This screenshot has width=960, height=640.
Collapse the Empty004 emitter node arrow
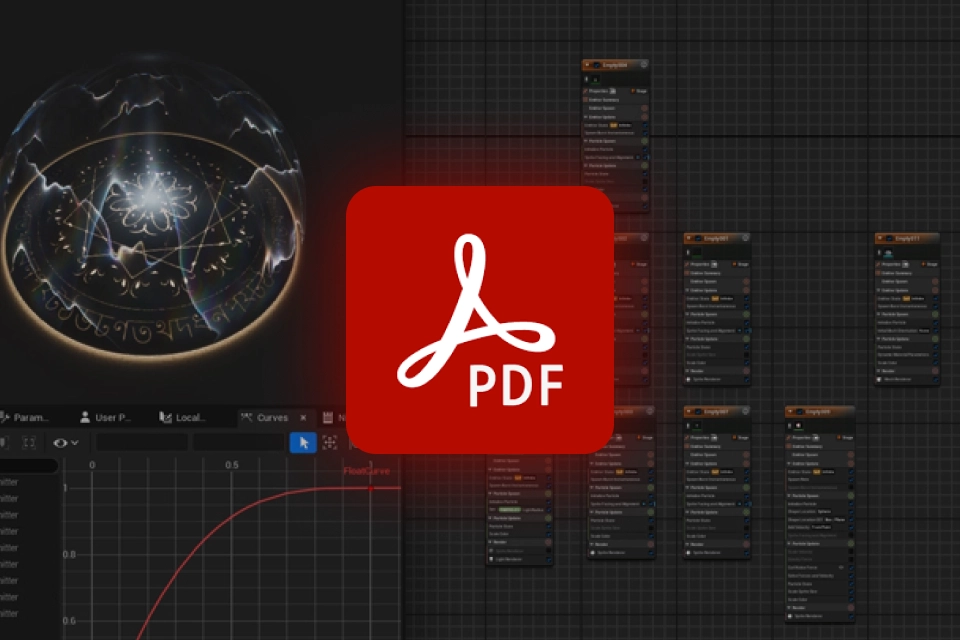click(587, 65)
